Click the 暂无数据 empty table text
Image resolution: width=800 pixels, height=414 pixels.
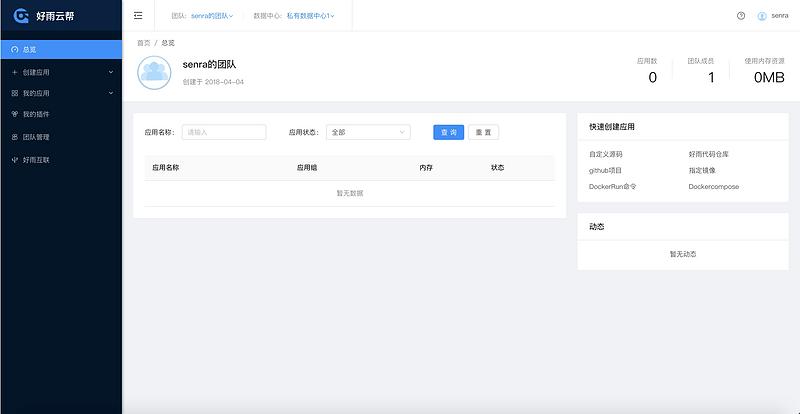350,193
